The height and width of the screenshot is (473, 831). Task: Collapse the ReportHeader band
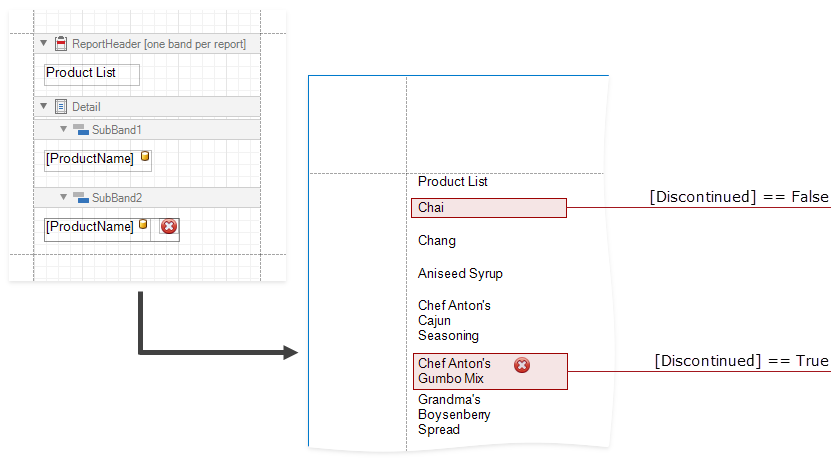click(44, 44)
